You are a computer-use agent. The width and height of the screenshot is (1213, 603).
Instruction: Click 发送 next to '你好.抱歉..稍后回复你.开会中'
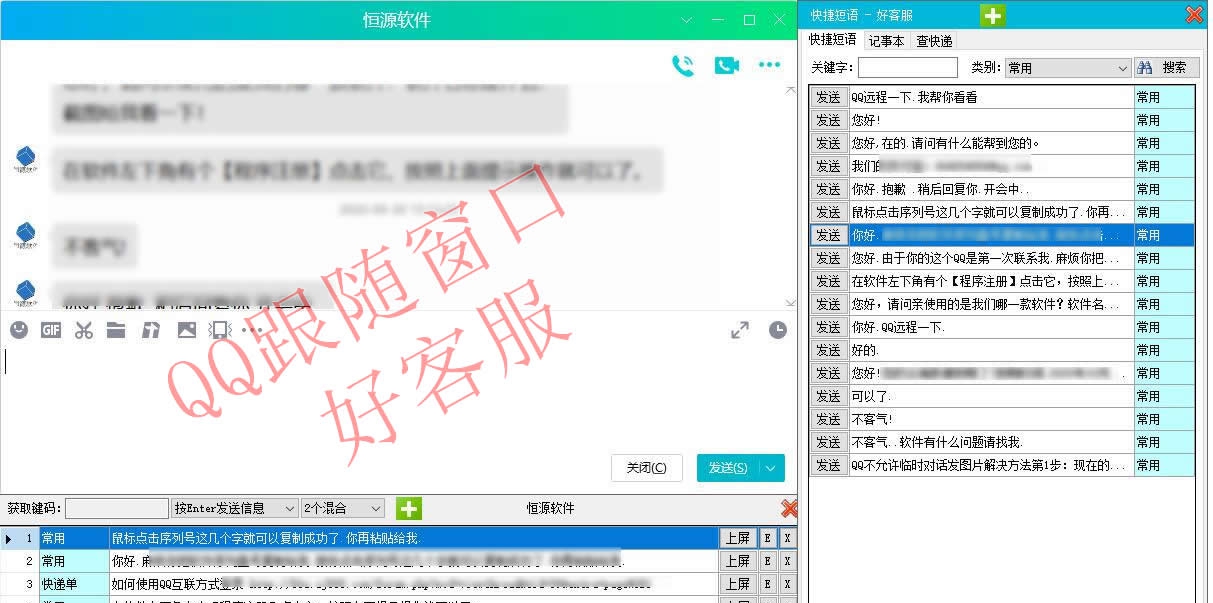(828, 189)
